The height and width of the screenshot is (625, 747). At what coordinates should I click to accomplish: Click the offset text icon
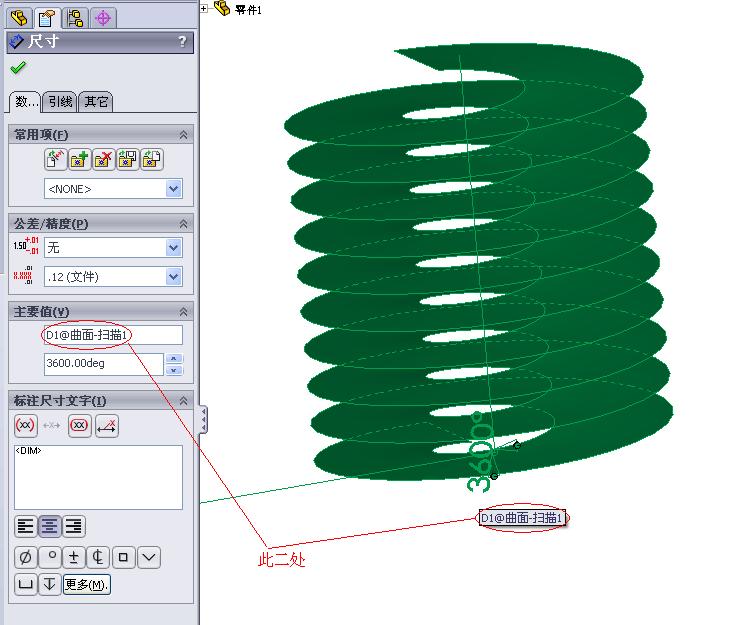coord(106,425)
